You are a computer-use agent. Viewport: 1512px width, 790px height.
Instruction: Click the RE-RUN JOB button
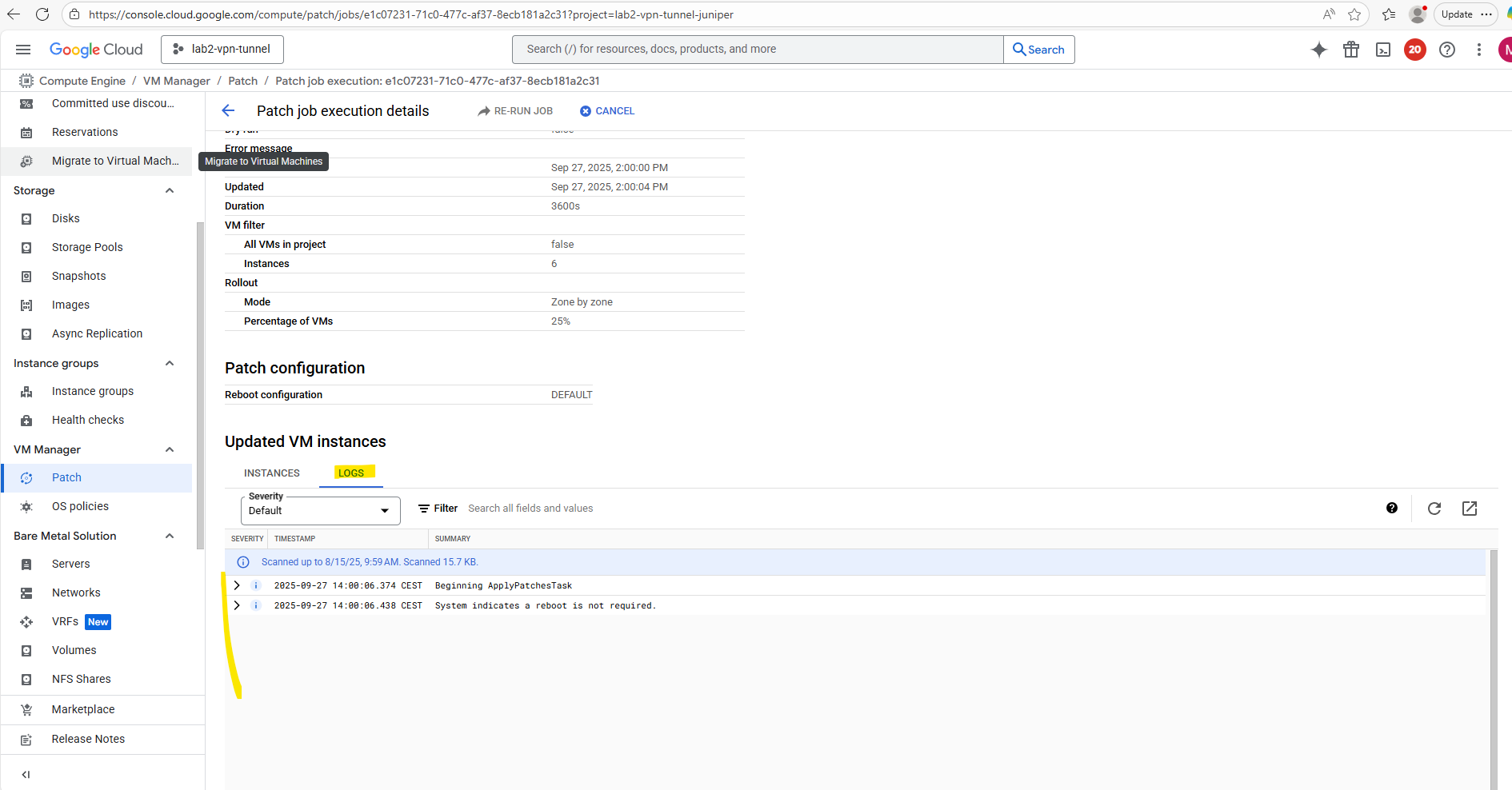515,111
